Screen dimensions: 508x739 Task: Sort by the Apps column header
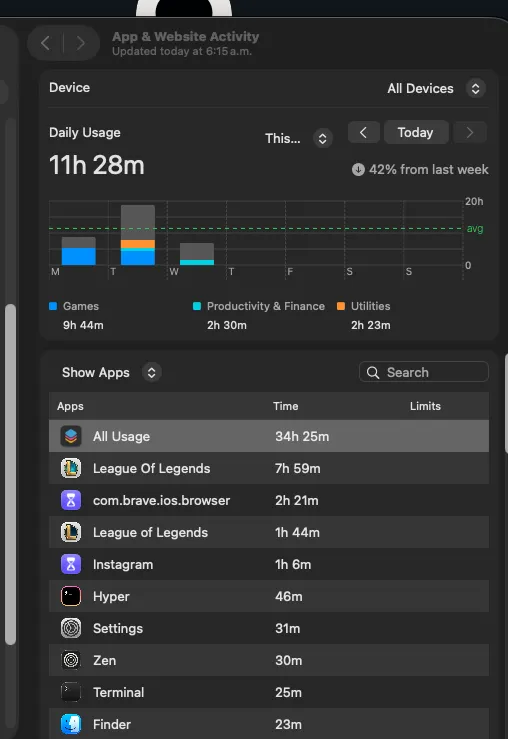[x=70, y=406]
